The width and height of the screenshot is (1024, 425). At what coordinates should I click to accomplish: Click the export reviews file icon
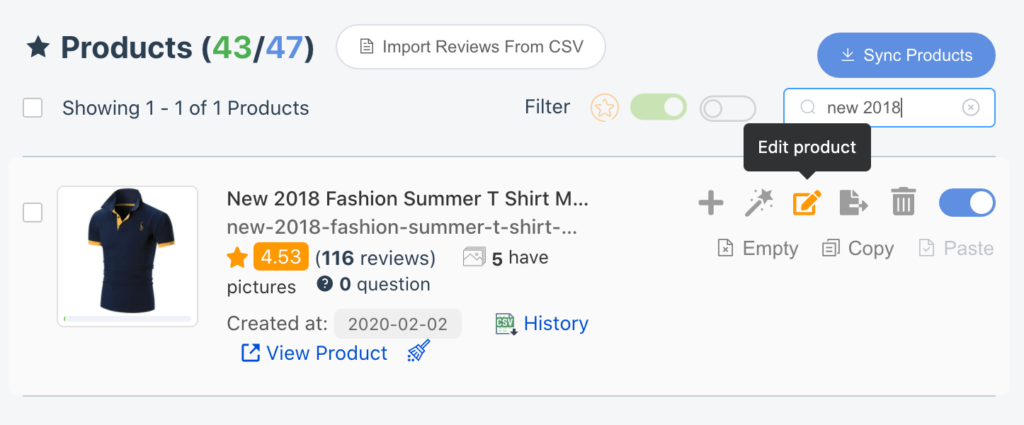tap(853, 204)
